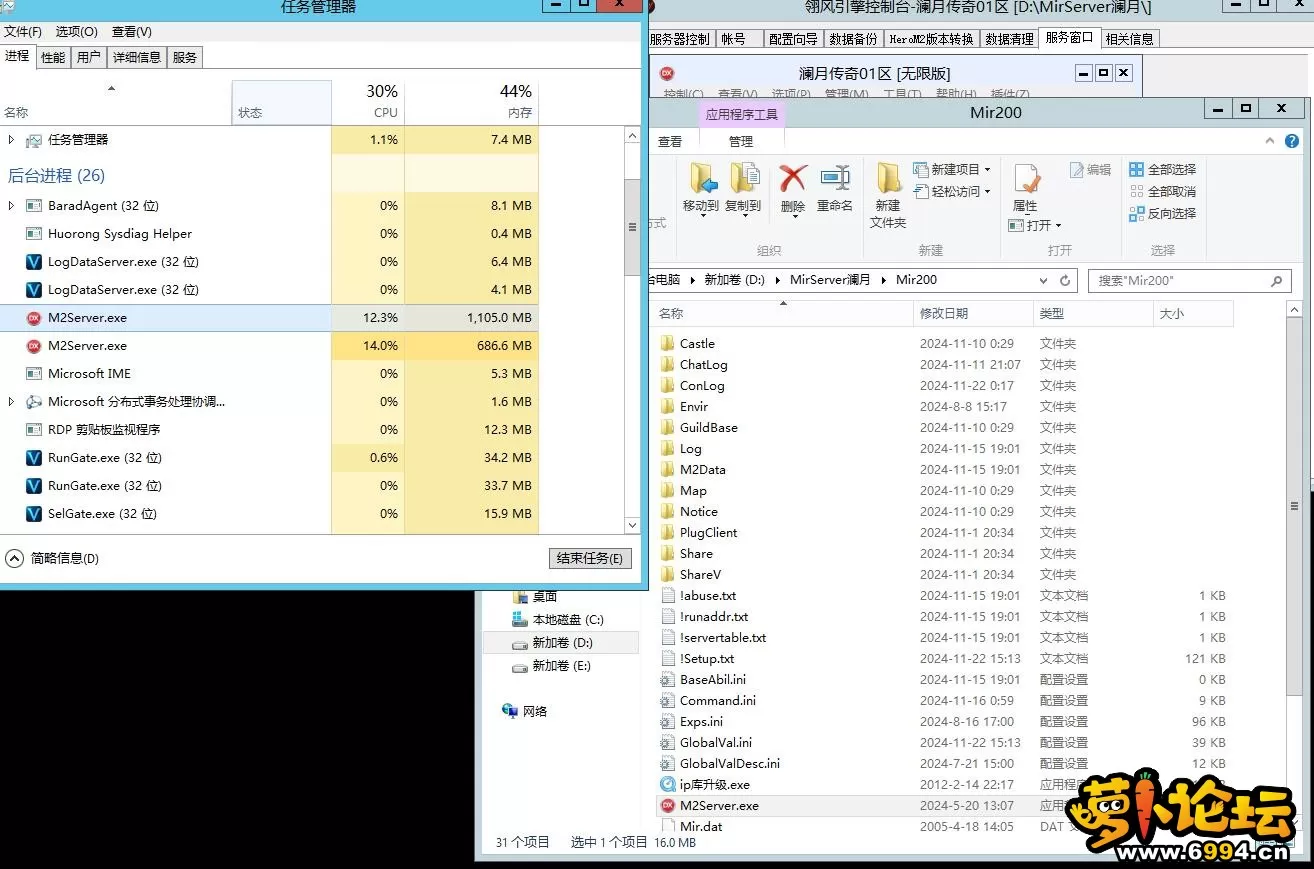1314x869 pixels.
Task: Click the refresh icon beside the address bar
Action: click(x=1065, y=281)
